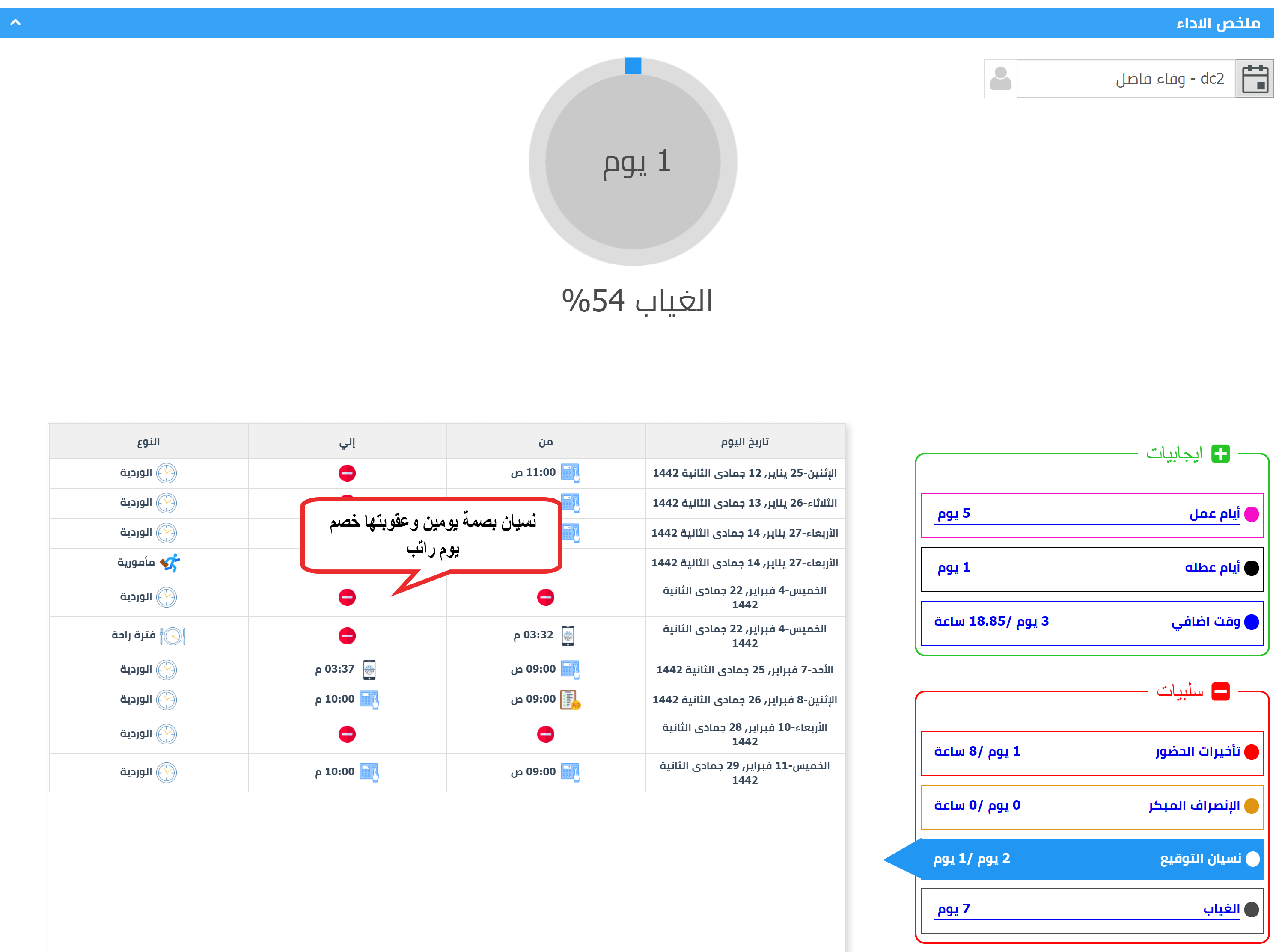1279x952 pixels.
Task: Click the فترة راحة break clock icon
Action: coord(172,636)
